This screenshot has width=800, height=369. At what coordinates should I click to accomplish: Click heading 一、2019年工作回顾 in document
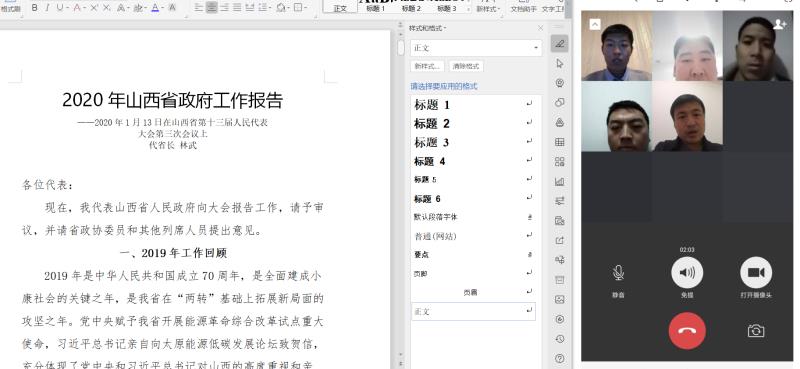tap(173, 253)
